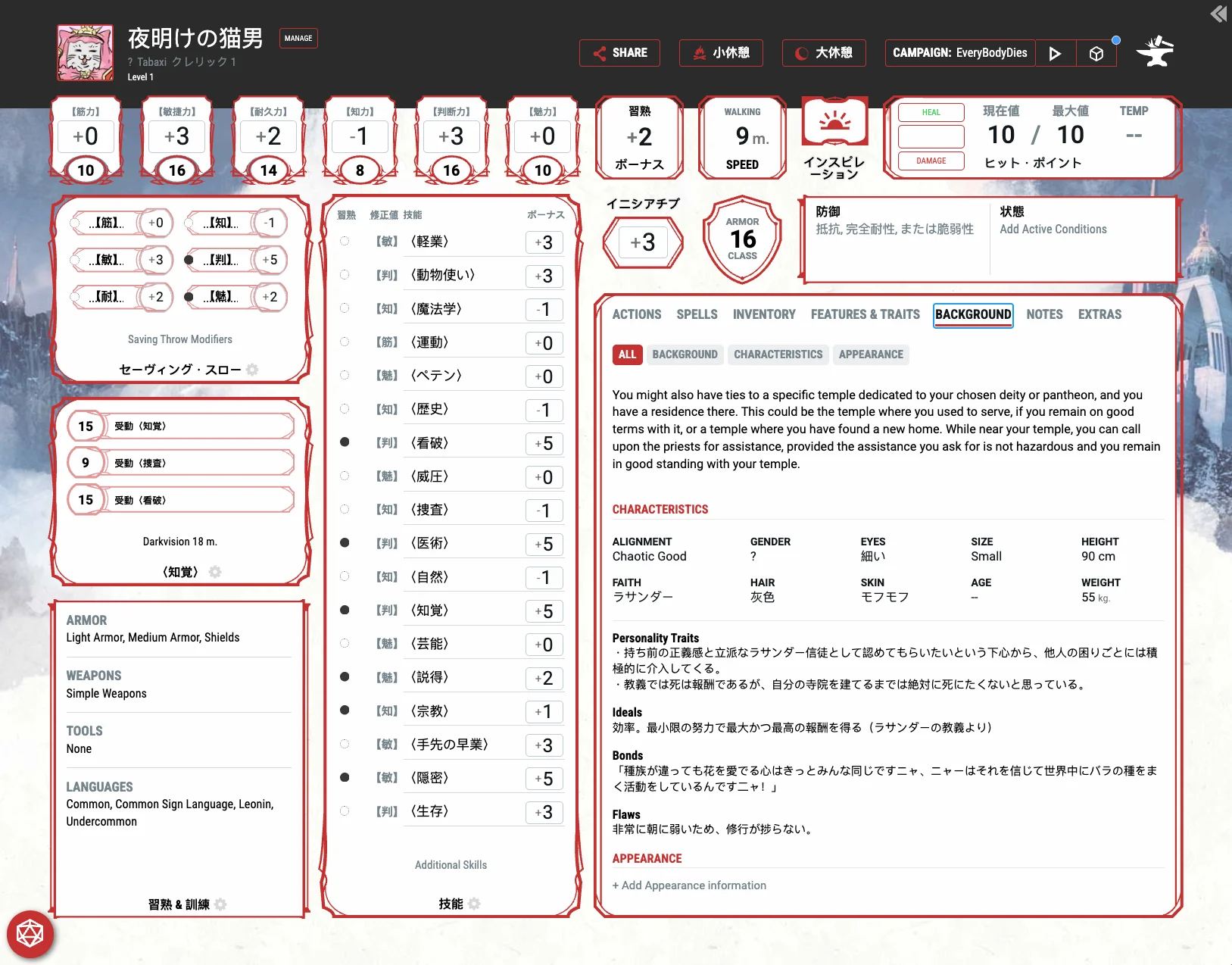Click the Skills (技能) settings gear
Image resolution: width=1232 pixels, height=965 pixels.
click(x=475, y=904)
